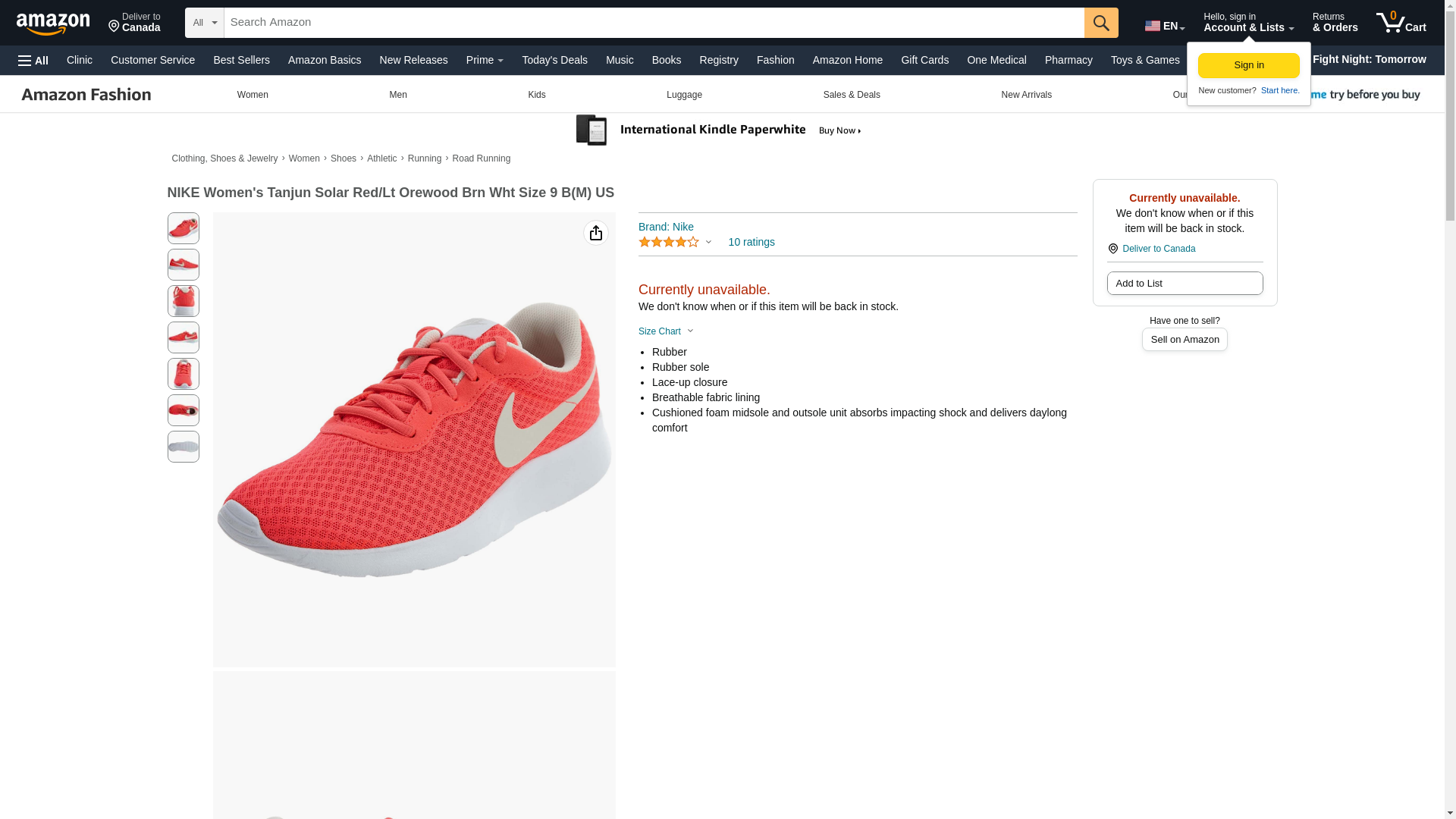The image size is (1456, 819).
Task: Click the star rating icons
Action: click(669, 242)
